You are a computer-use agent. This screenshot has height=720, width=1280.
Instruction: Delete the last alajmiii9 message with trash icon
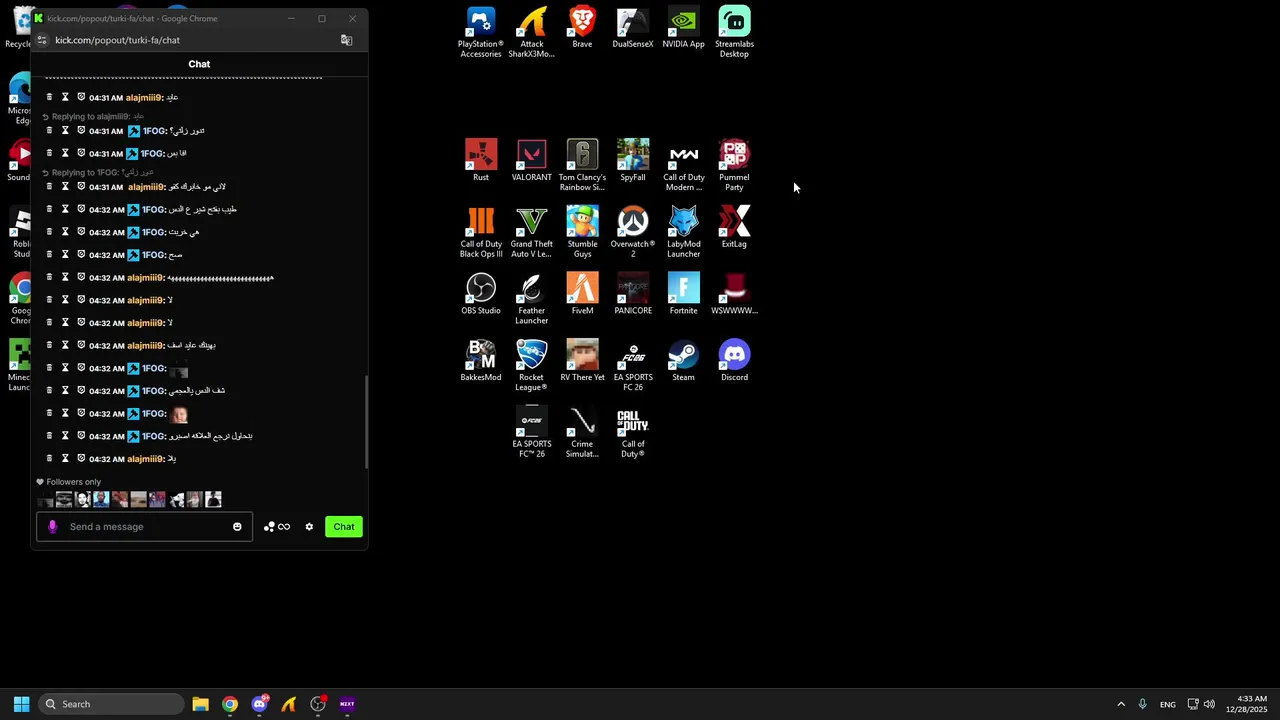[x=49, y=459]
